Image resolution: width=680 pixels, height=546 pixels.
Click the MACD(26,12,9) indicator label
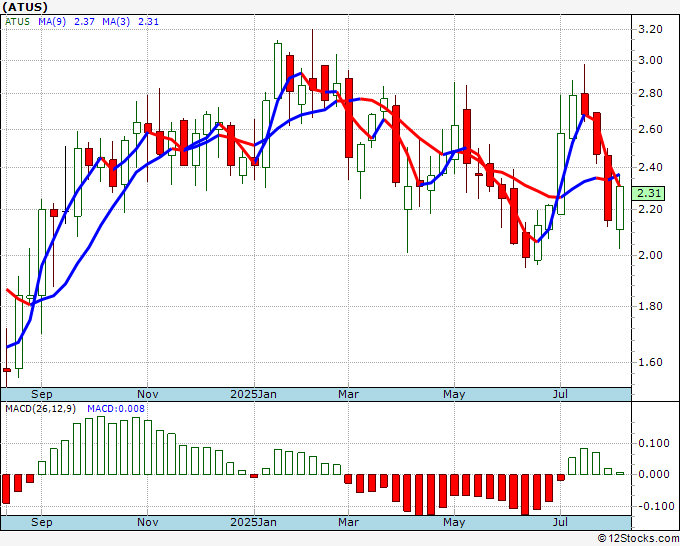[41, 409]
